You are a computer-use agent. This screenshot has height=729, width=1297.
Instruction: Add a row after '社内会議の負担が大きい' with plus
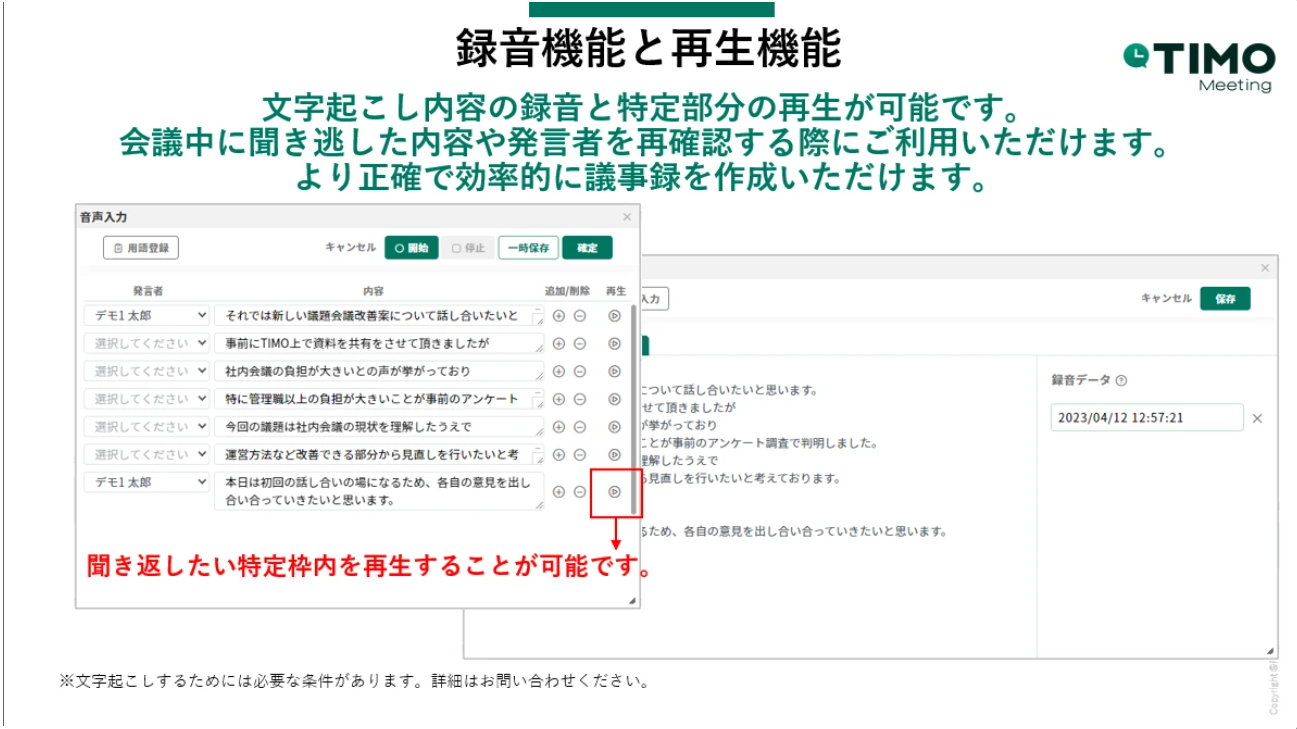pyautogui.click(x=559, y=372)
